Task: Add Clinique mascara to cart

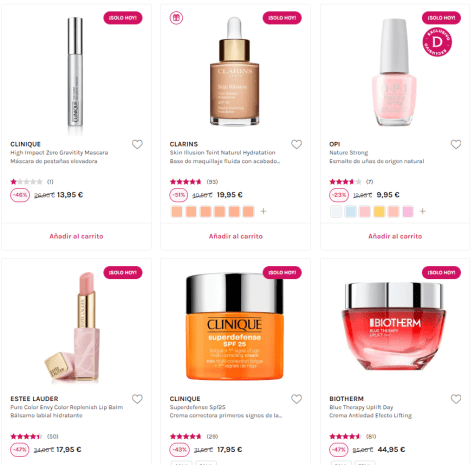Action: pyautogui.click(x=76, y=236)
